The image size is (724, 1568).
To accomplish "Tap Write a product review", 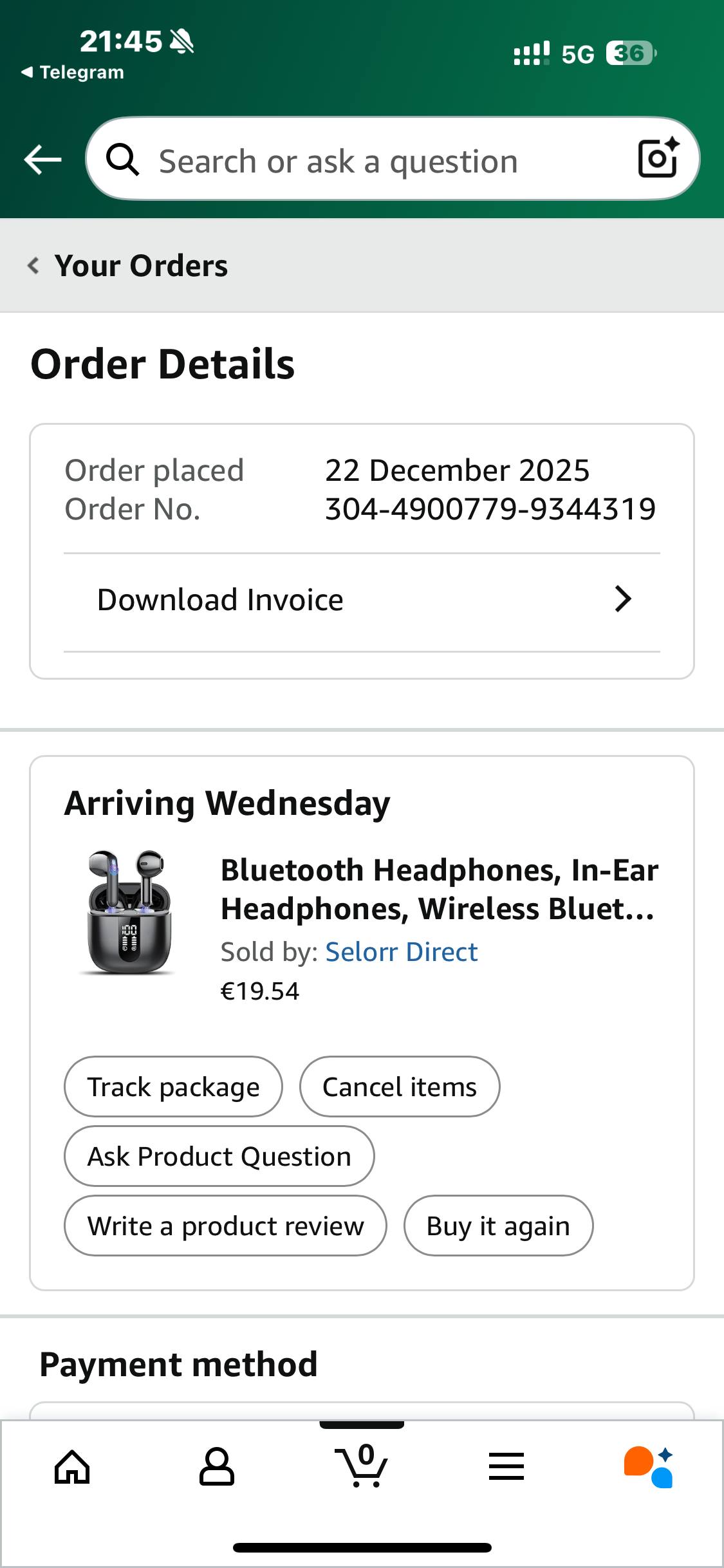I will pos(225,1226).
